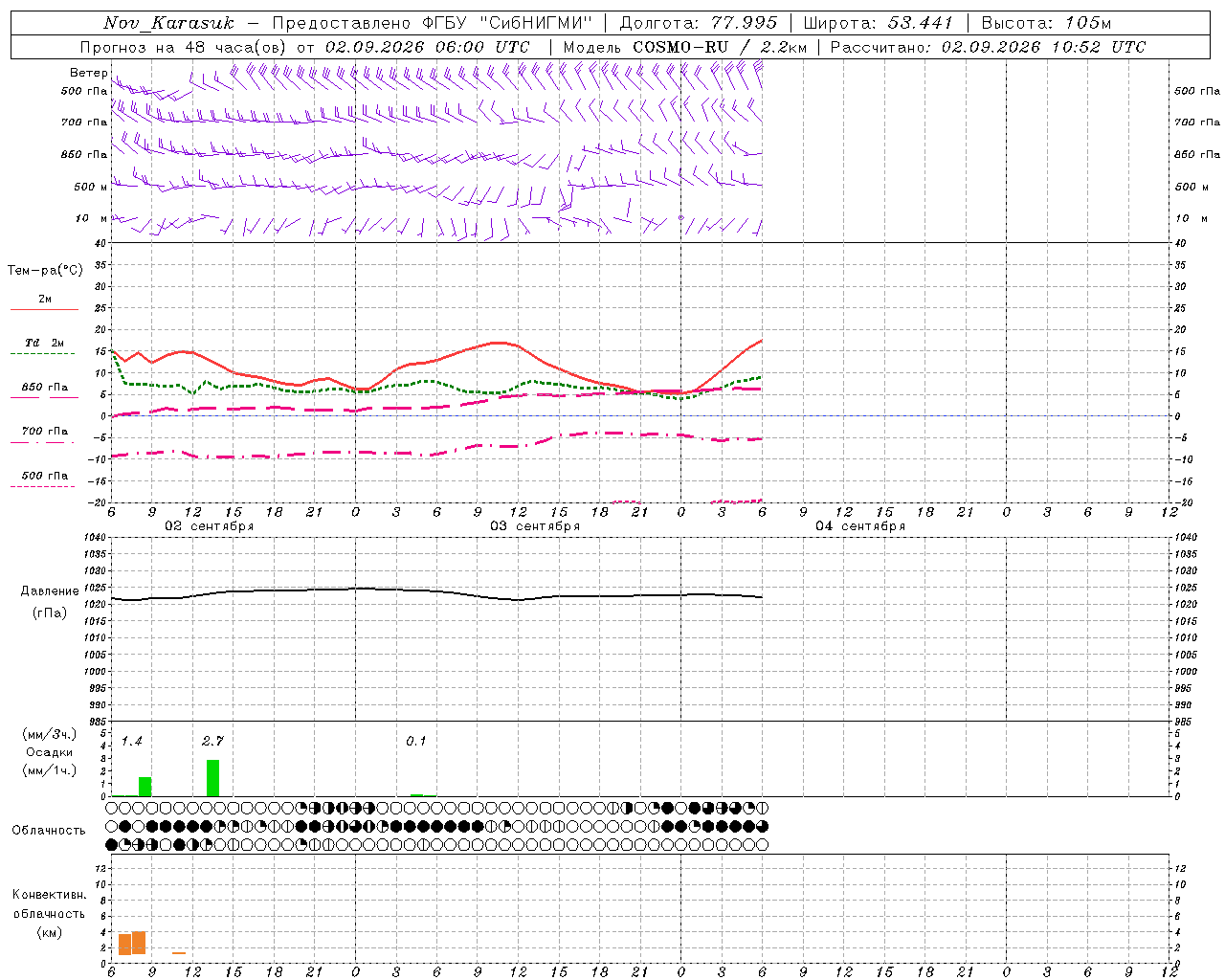Click the Nov_Karasuk station title
Screen dimensions: 1225x980
click(x=168, y=23)
